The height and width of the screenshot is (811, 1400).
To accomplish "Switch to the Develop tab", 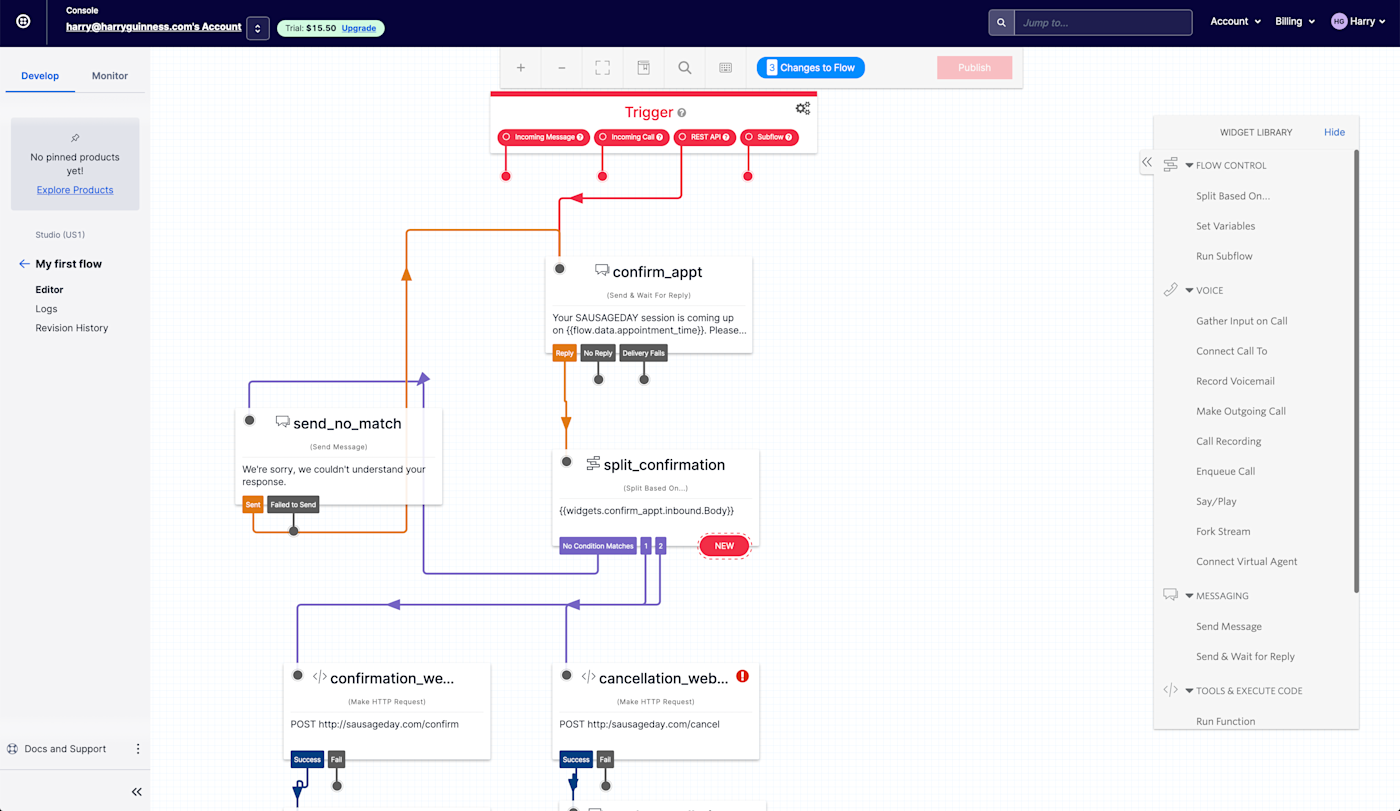I will point(40,76).
